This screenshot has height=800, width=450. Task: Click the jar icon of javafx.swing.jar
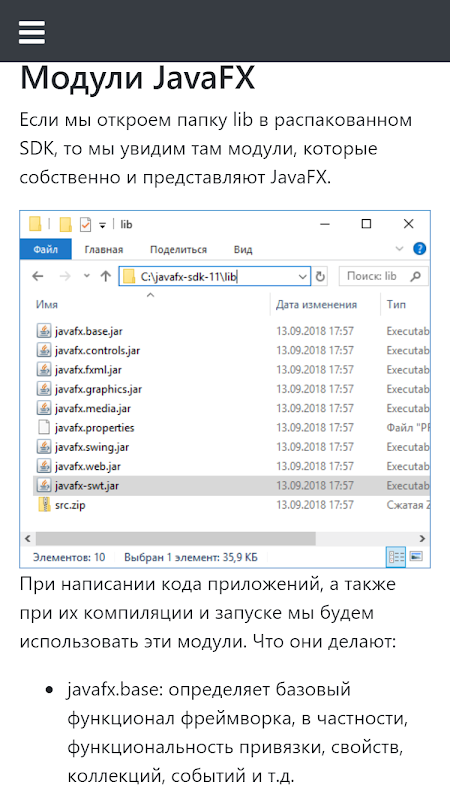pos(44,447)
